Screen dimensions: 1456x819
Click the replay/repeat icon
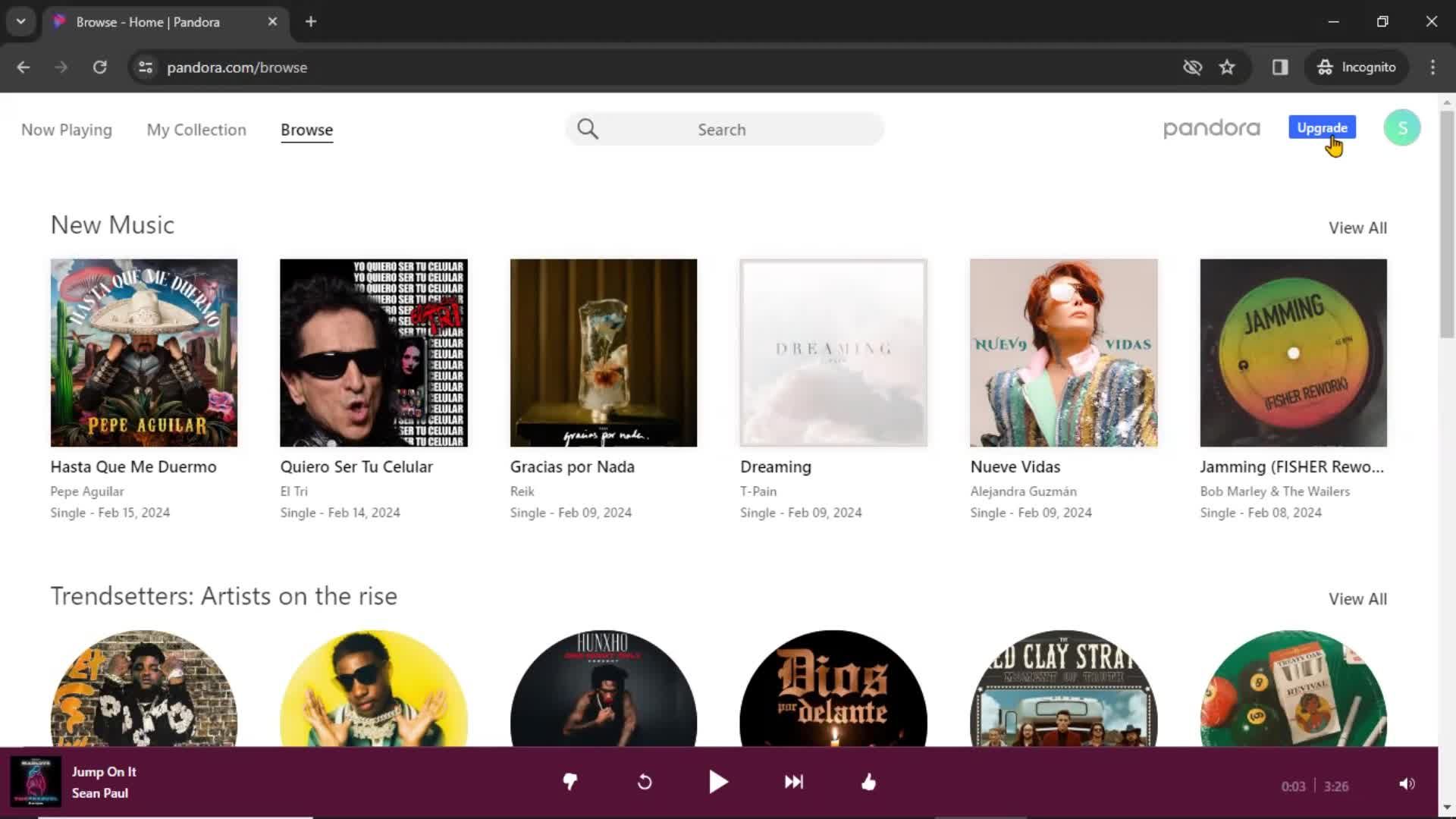(x=644, y=782)
